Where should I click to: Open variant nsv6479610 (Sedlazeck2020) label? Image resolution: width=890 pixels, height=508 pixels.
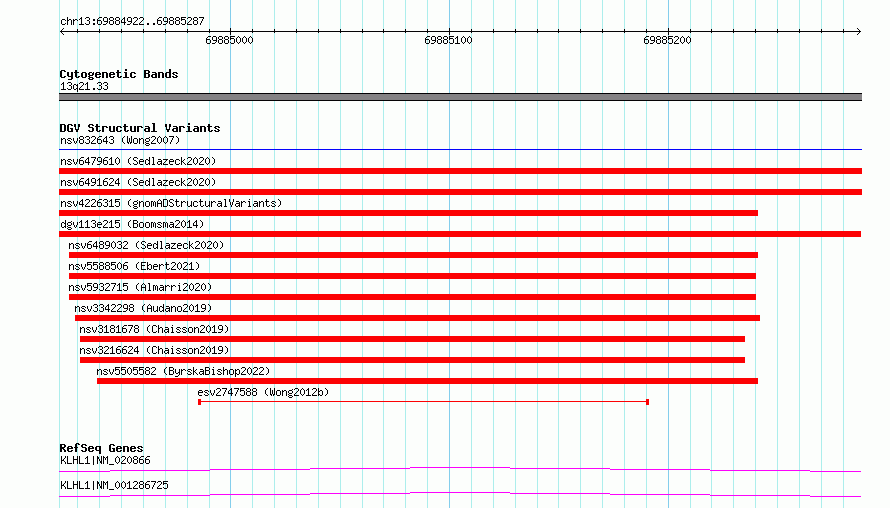[138, 161]
